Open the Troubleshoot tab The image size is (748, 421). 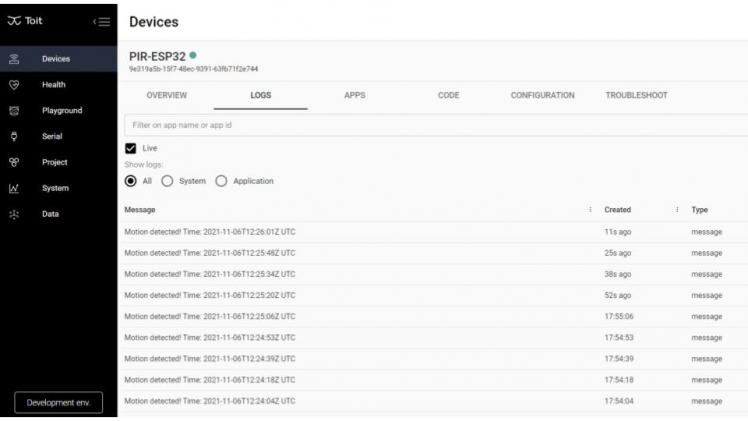636,95
